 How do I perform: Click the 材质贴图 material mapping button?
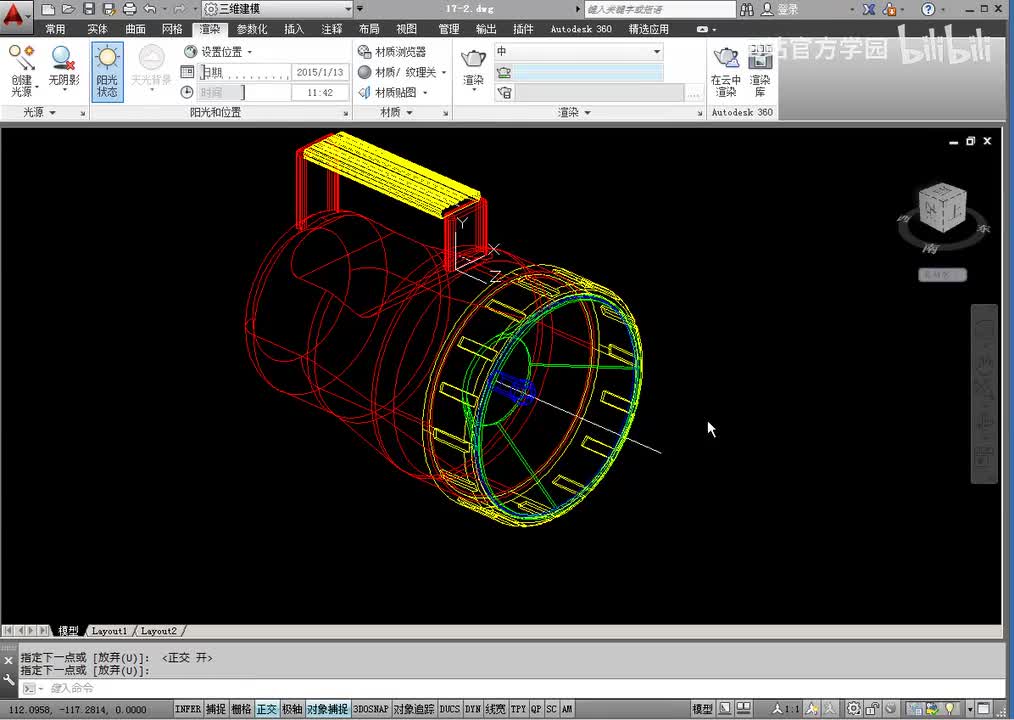coord(393,92)
